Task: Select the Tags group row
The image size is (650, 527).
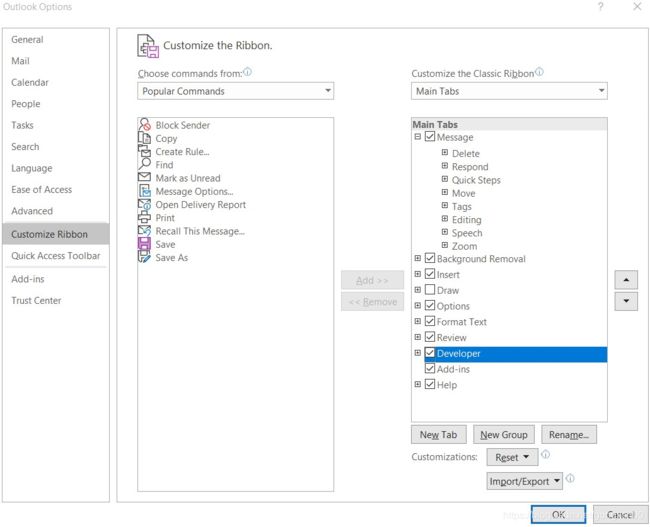Action: click(461, 206)
